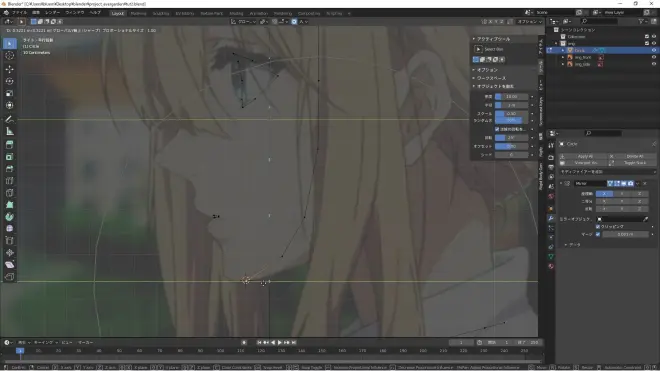
Task: Select the Inset Faces tool
Action: click(10, 157)
